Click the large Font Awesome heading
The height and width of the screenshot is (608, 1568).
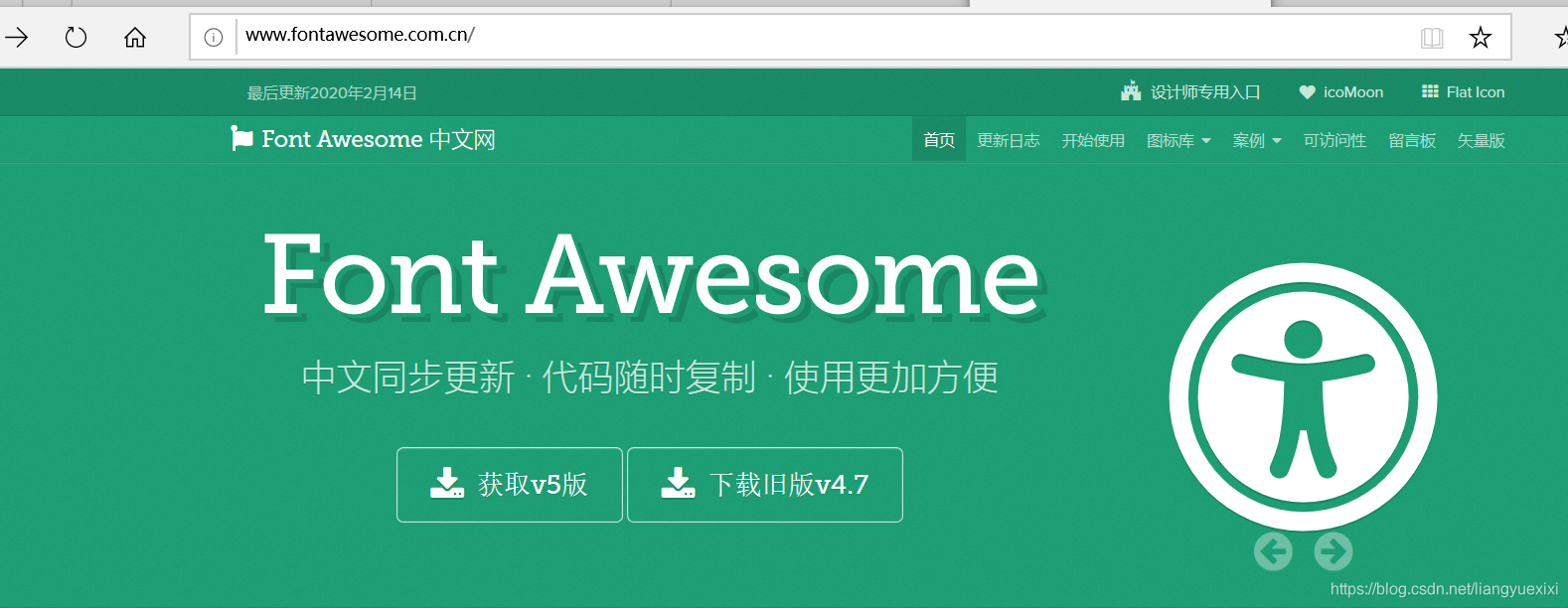point(652,275)
